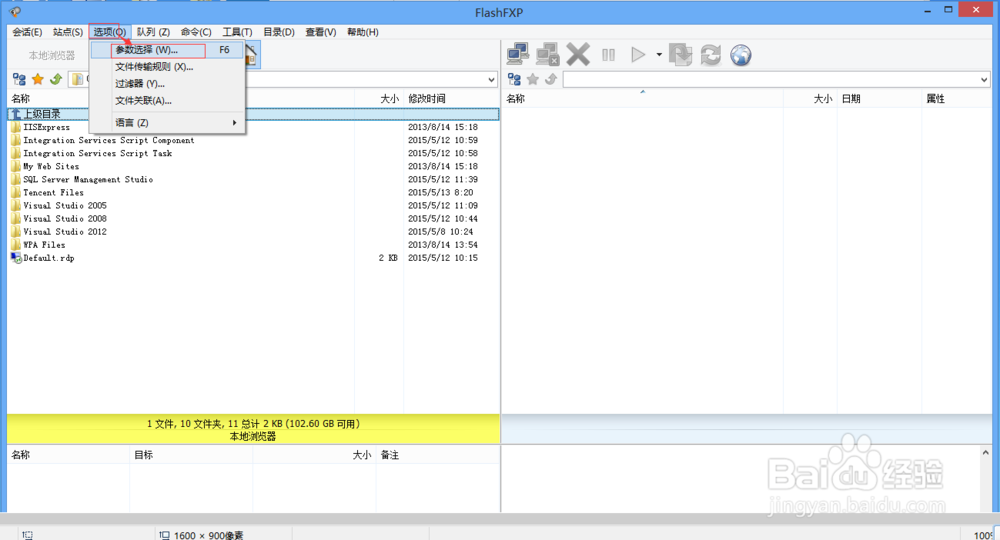Click the right pane path input field
Screen dimensions: 1000x540
click(770, 80)
